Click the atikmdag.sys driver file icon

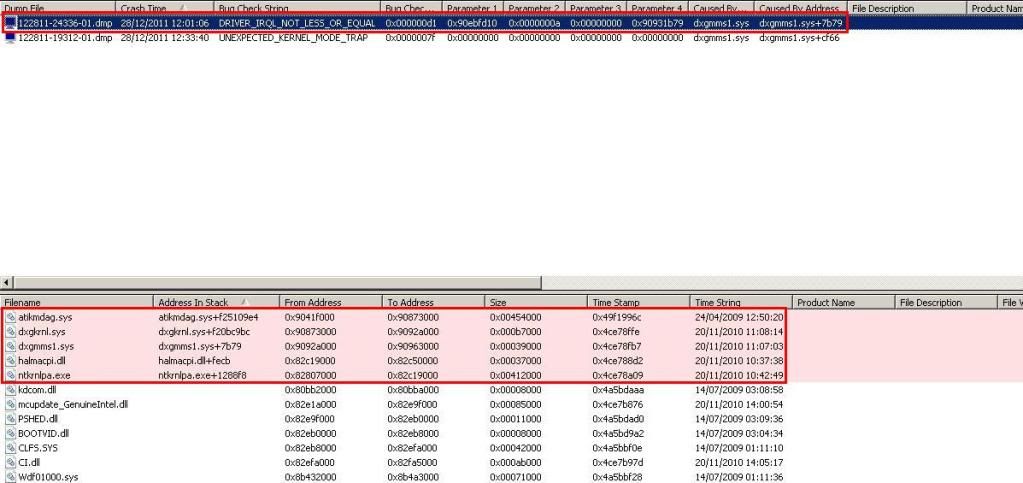[10, 317]
